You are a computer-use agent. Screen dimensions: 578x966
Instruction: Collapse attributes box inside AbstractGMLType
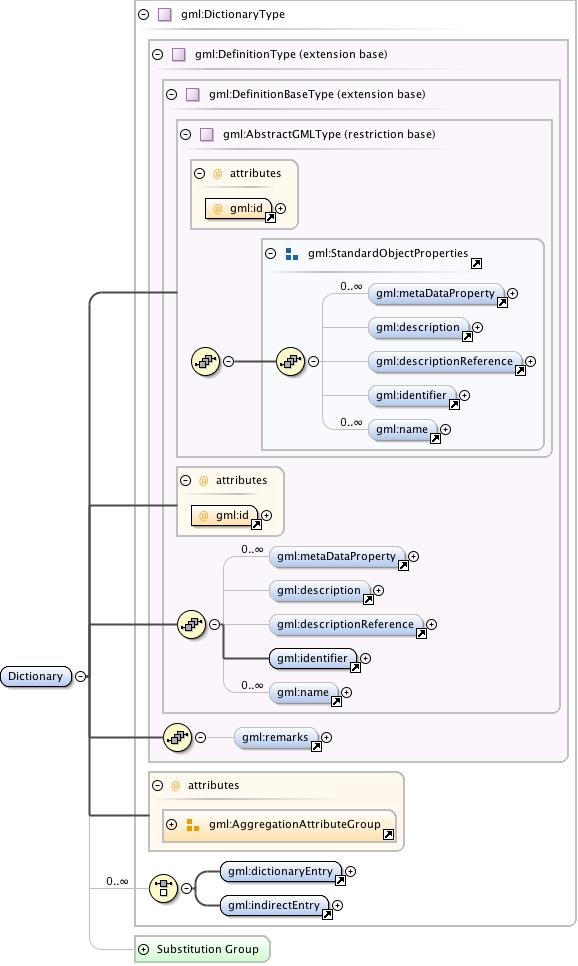200,174
